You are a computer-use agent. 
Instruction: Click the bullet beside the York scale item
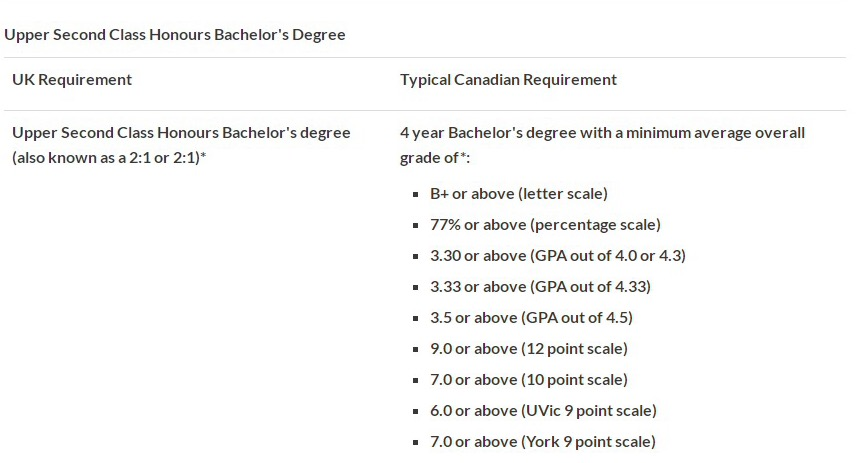(416, 443)
